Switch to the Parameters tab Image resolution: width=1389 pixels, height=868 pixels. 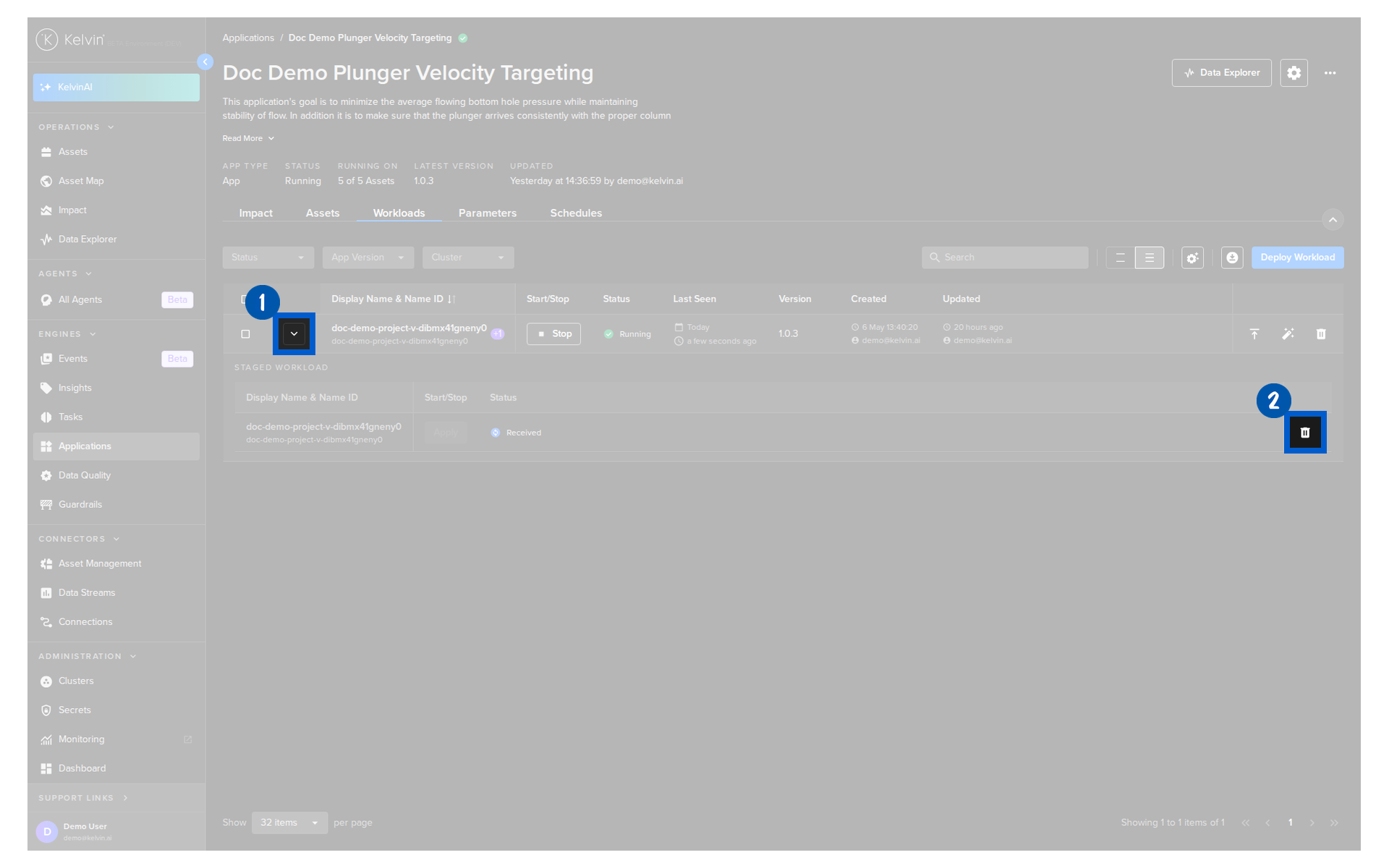pyautogui.click(x=488, y=213)
